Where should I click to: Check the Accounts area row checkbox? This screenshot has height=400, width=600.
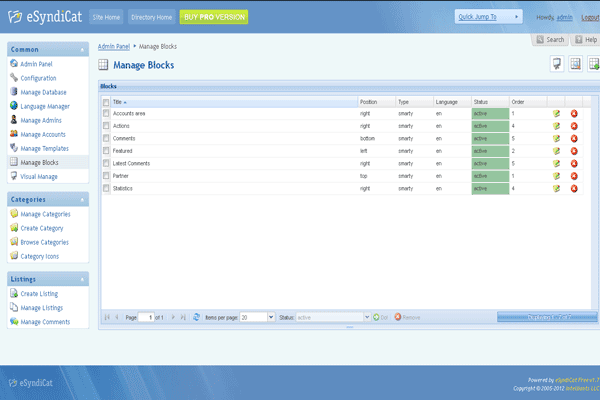pos(106,114)
